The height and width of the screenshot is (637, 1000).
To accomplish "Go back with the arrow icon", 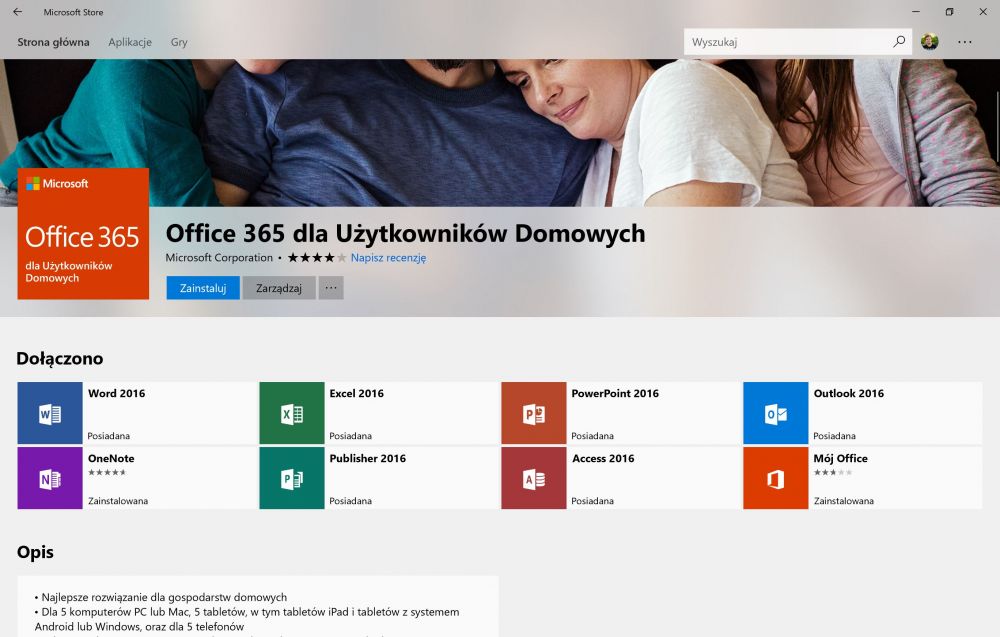I will [18, 11].
